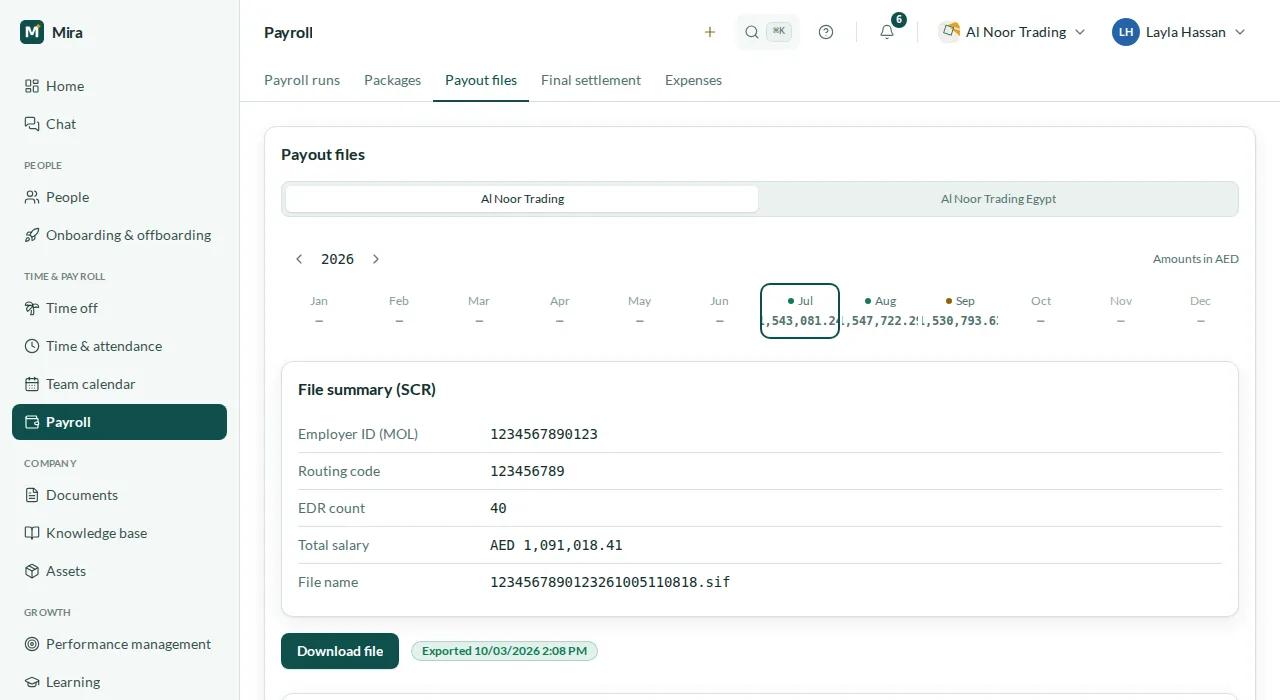Click the plus add icon
This screenshot has width=1280, height=700.
coord(710,32)
